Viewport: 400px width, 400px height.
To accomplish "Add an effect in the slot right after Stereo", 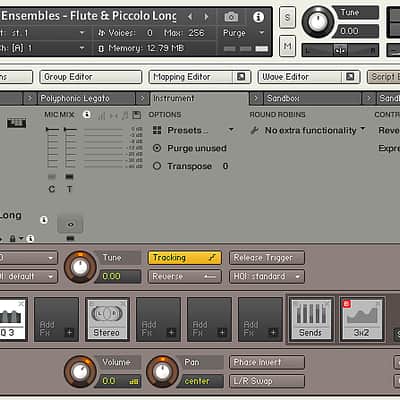I will coord(158,320).
